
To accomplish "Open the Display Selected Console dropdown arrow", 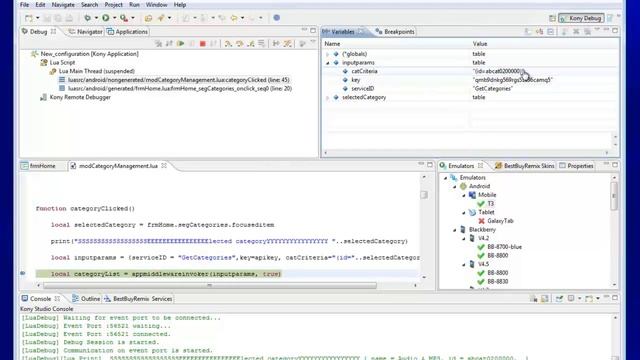I will click(579, 299).
